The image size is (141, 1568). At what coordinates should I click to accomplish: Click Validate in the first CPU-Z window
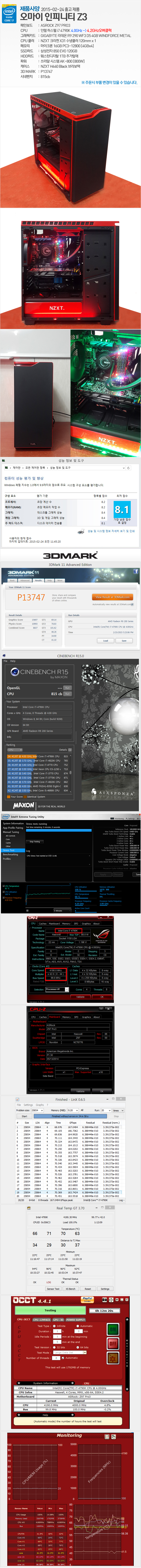click(x=81, y=997)
